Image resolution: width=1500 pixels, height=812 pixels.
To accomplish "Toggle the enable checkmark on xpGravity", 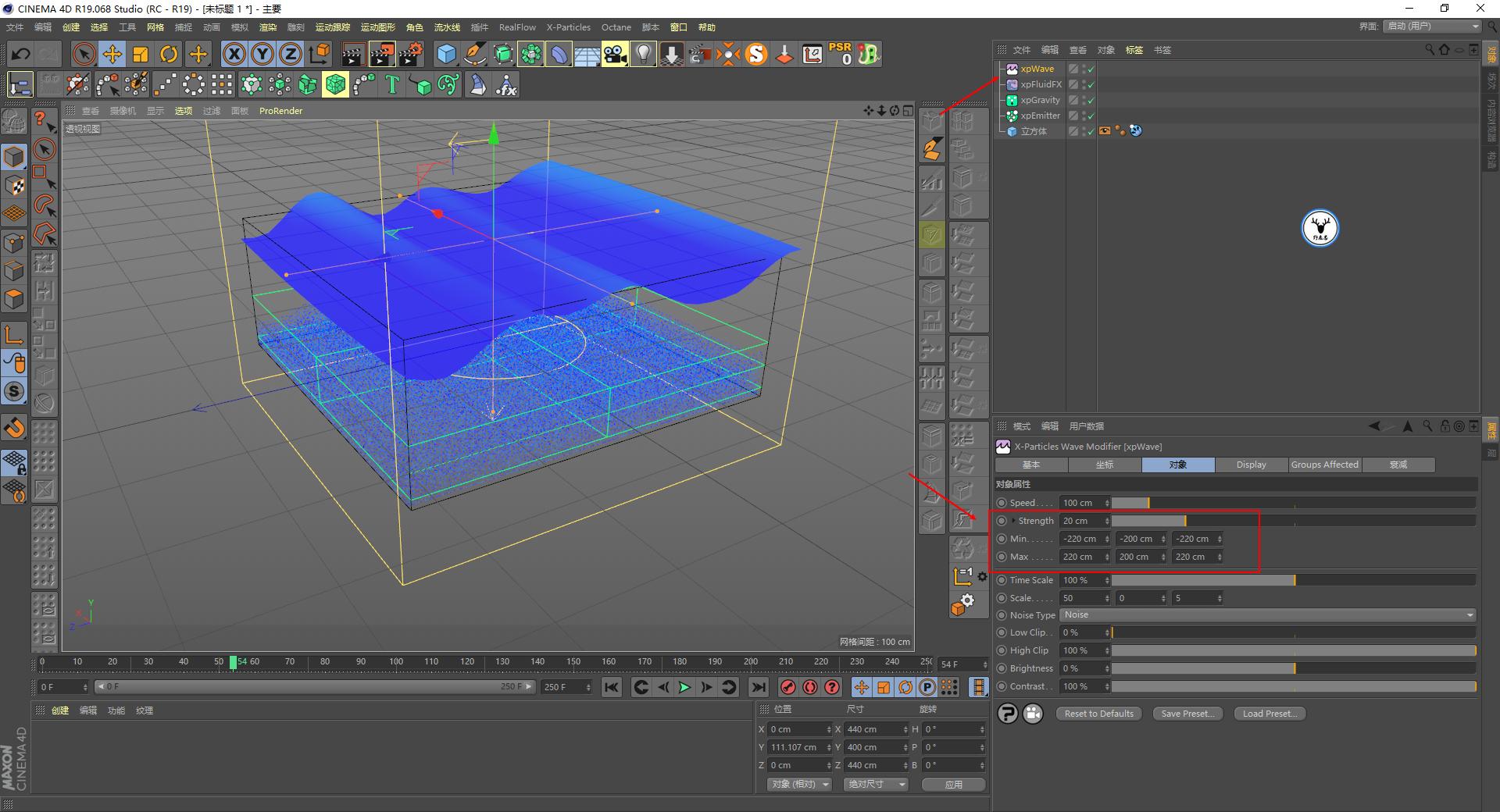I will click(x=1091, y=100).
